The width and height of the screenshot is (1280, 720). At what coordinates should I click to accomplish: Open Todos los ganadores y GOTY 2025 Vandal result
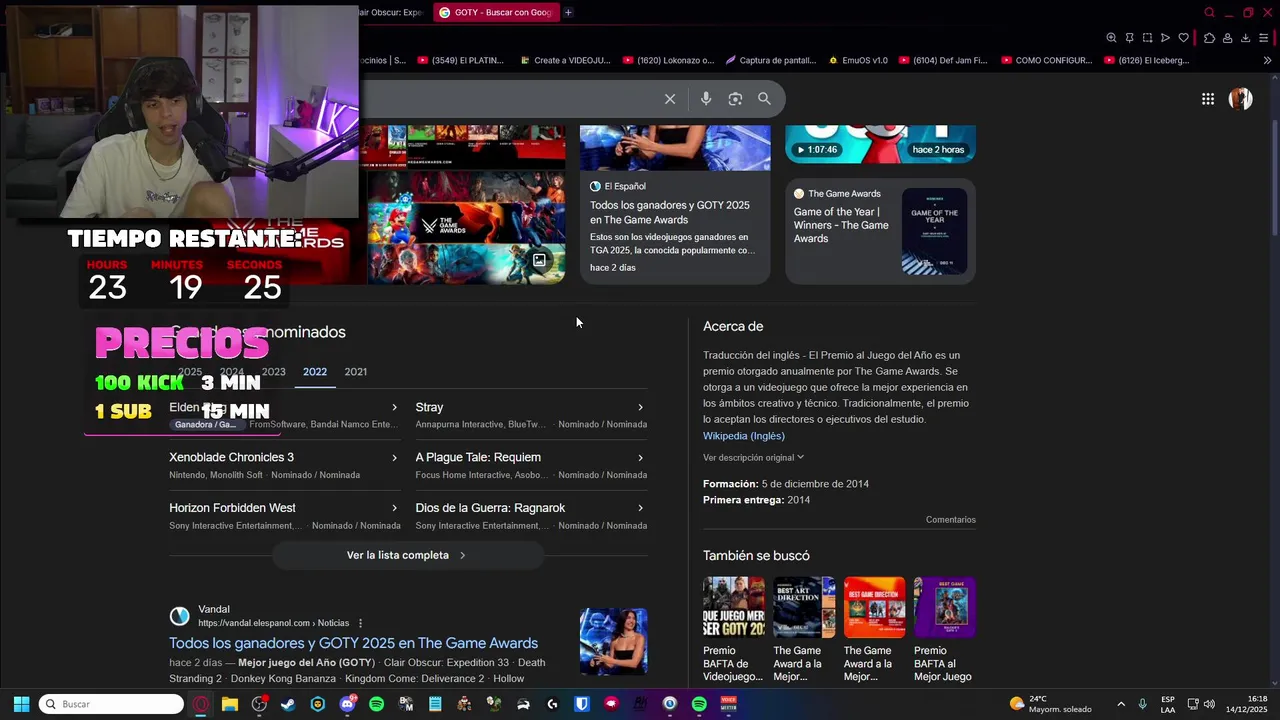[x=353, y=643]
